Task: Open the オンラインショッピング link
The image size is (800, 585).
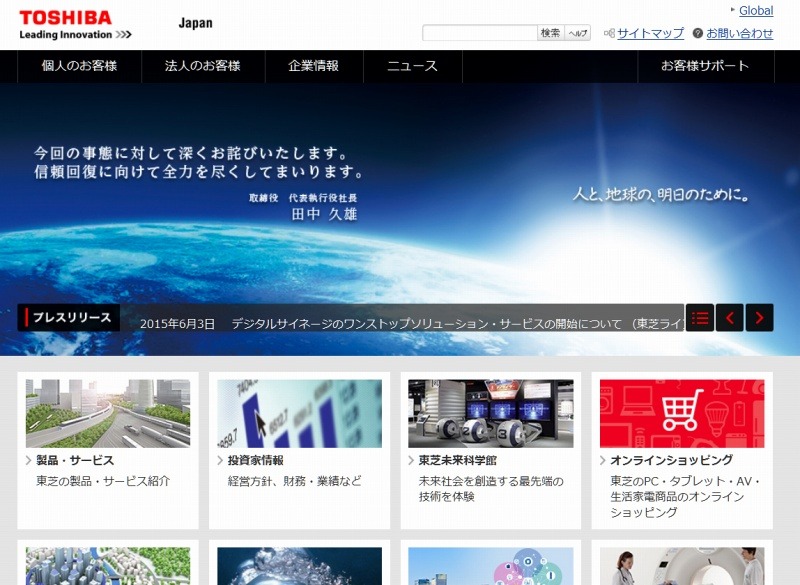Action: point(671,460)
